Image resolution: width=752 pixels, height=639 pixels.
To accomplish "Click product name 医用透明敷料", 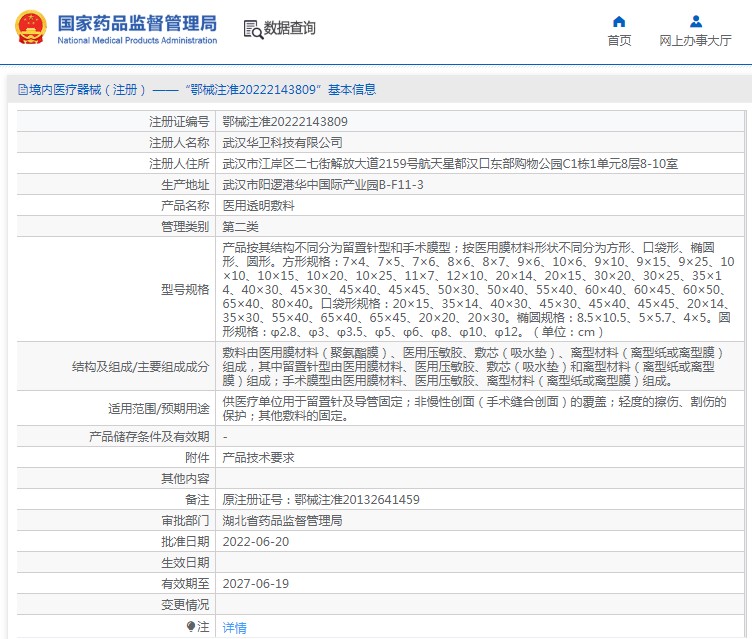I will tap(258, 205).
